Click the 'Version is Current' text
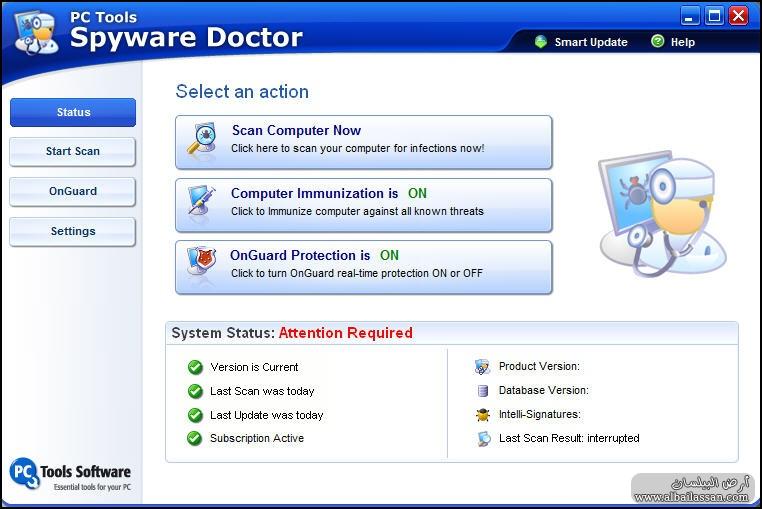This screenshot has width=762, height=509. pos(254,368)
